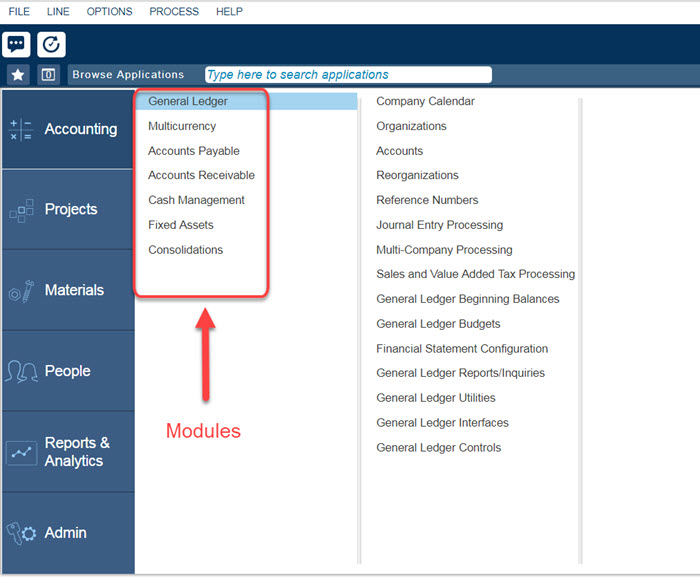The height and width of the screenshot is (578, 700).
Task: Click the chat message icon
Action: click(17, 45)
